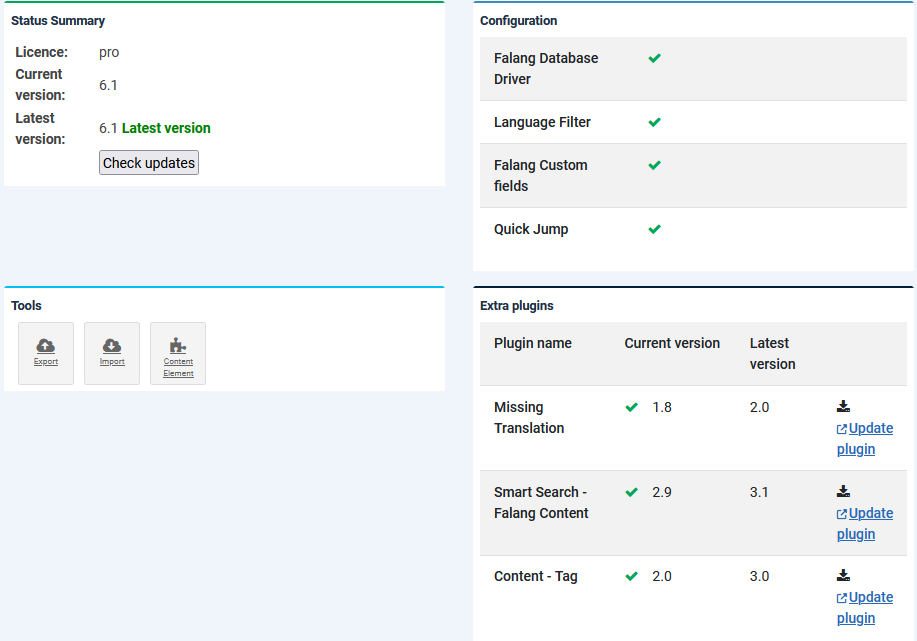Open Update plugin link for Missing Translation
917x641 pixels.
864,438
